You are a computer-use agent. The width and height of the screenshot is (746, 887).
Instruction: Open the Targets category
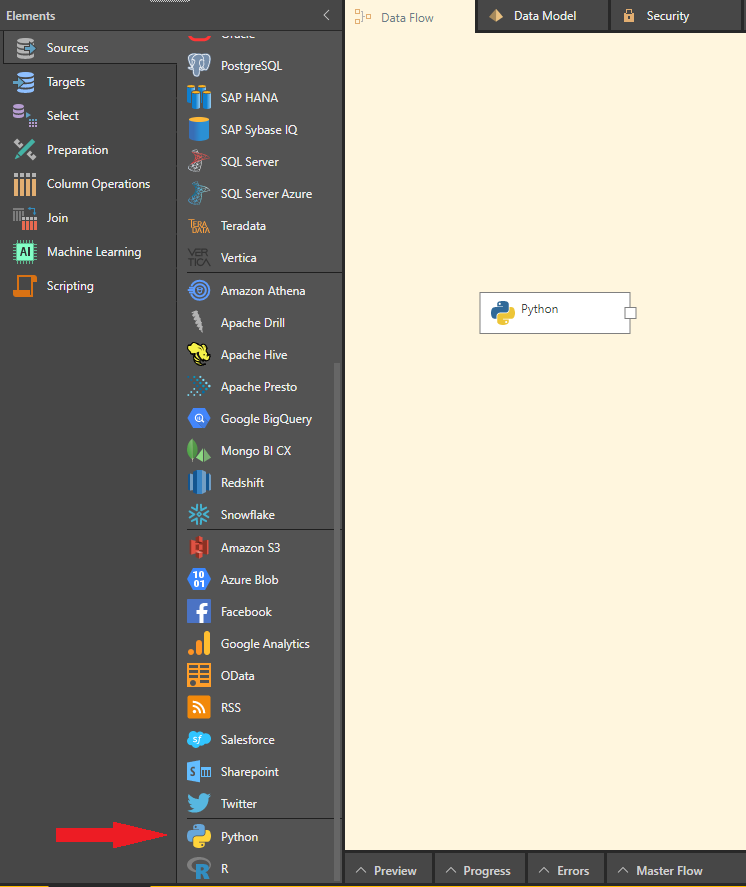click(x=90, y=82)
